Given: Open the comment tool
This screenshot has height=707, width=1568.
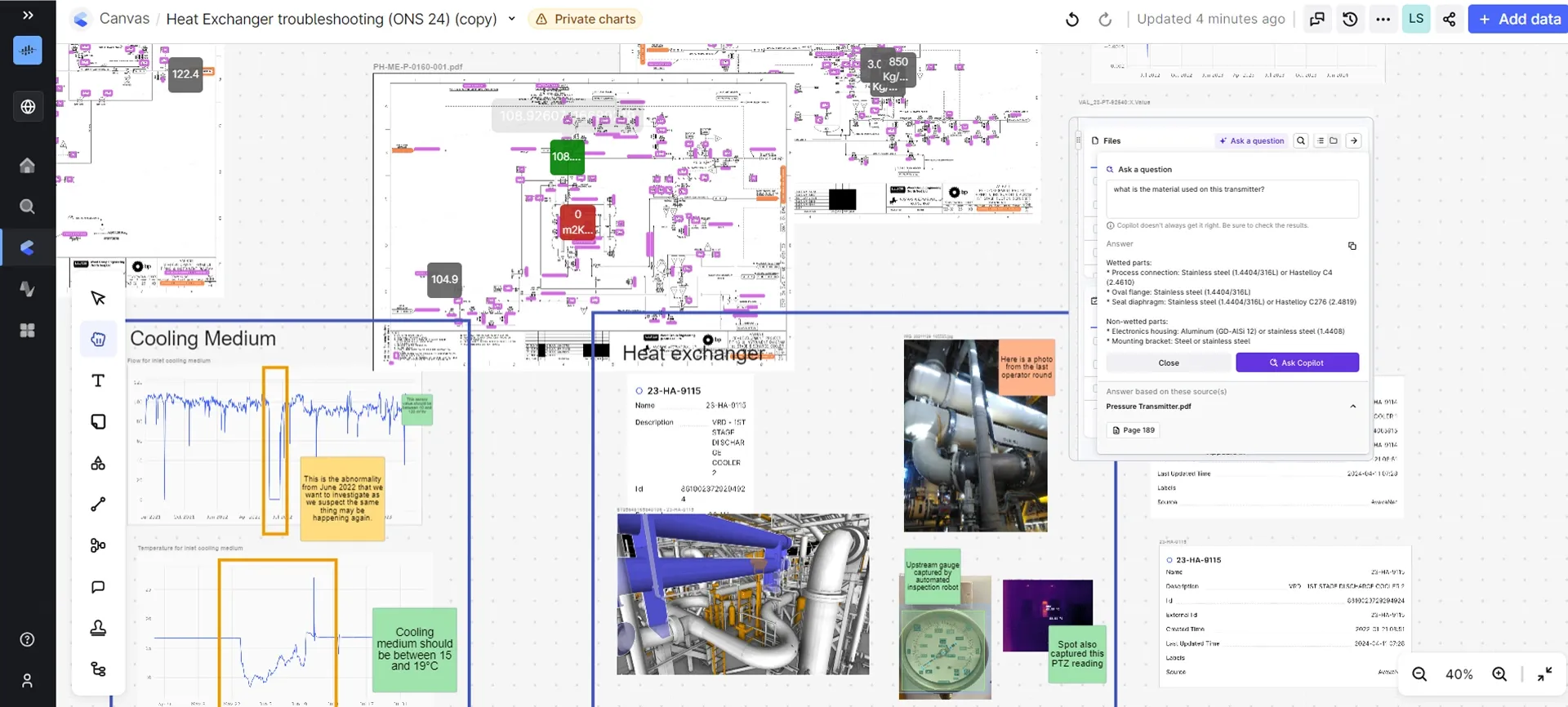Looking at the screenshot, I should (x=98, y=587).
